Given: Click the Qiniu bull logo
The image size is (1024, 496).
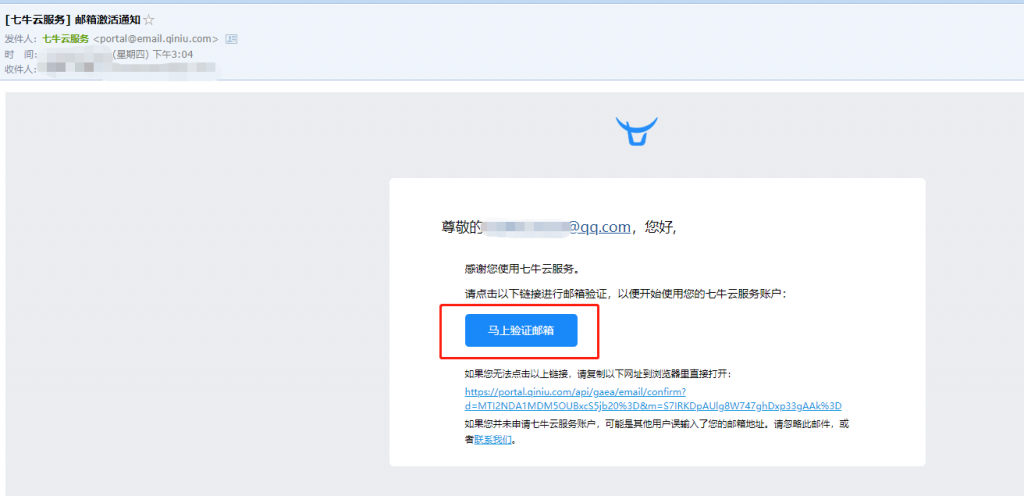Looking at the screenshot, I should [x=637, y=131].
